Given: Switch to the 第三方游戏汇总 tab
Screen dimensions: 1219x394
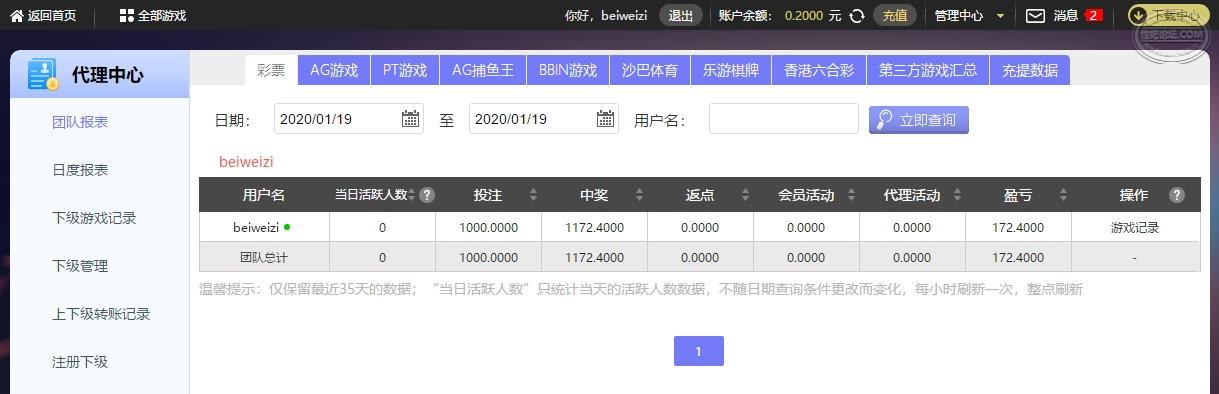Looking at the screenshot, I should click(x=929, y=70).
